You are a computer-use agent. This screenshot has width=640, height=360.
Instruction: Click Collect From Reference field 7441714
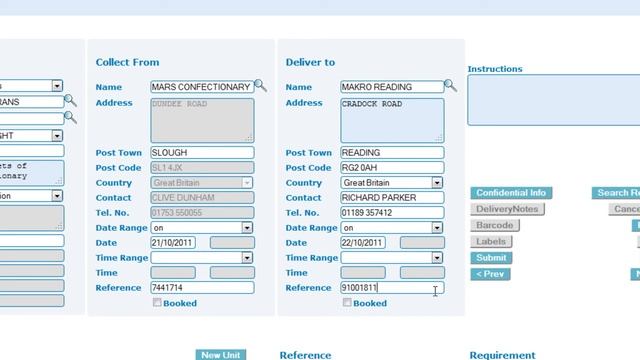click(202, 288)
